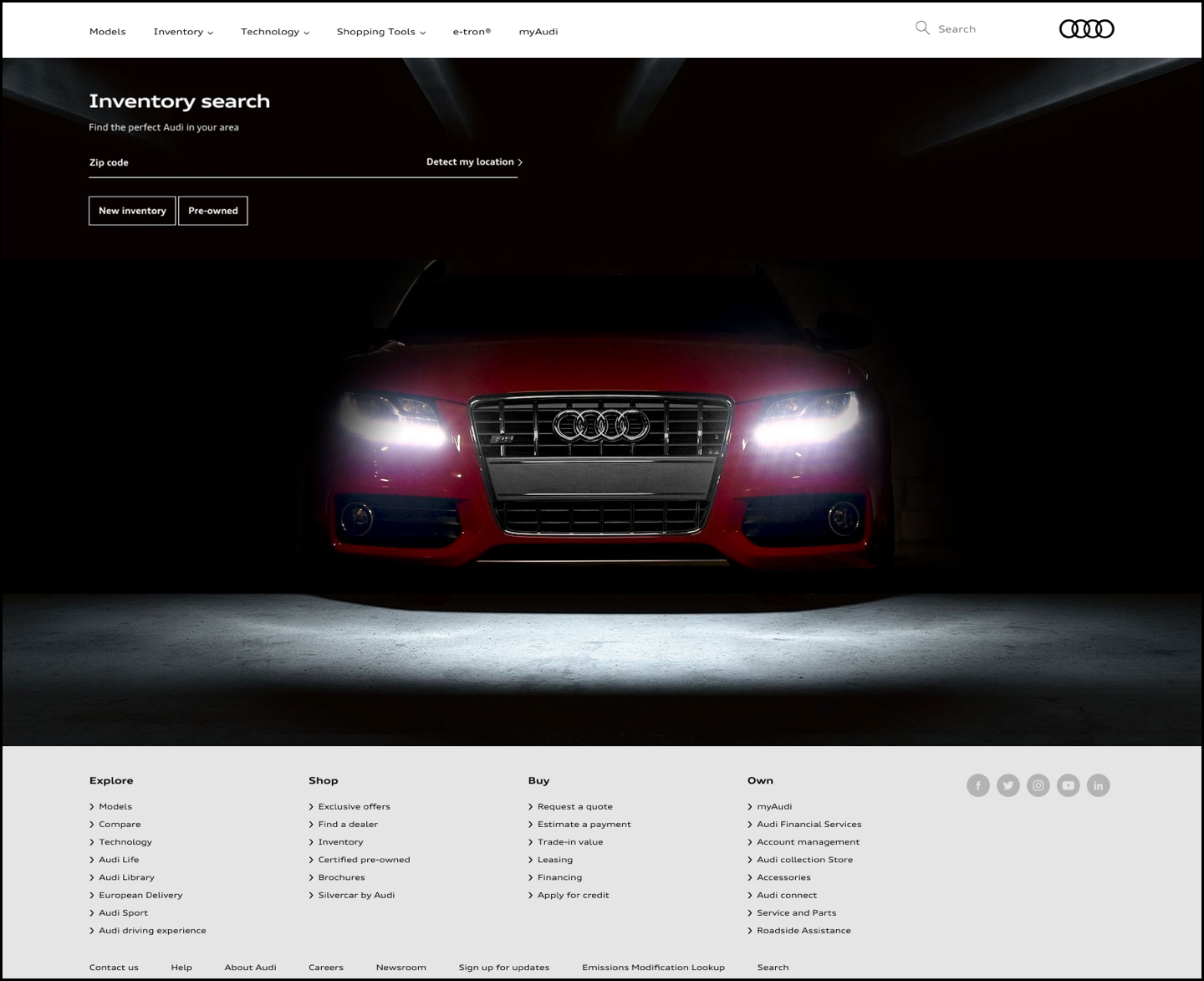
Task: Open the Roadside Assistance link
Action: 804,931
